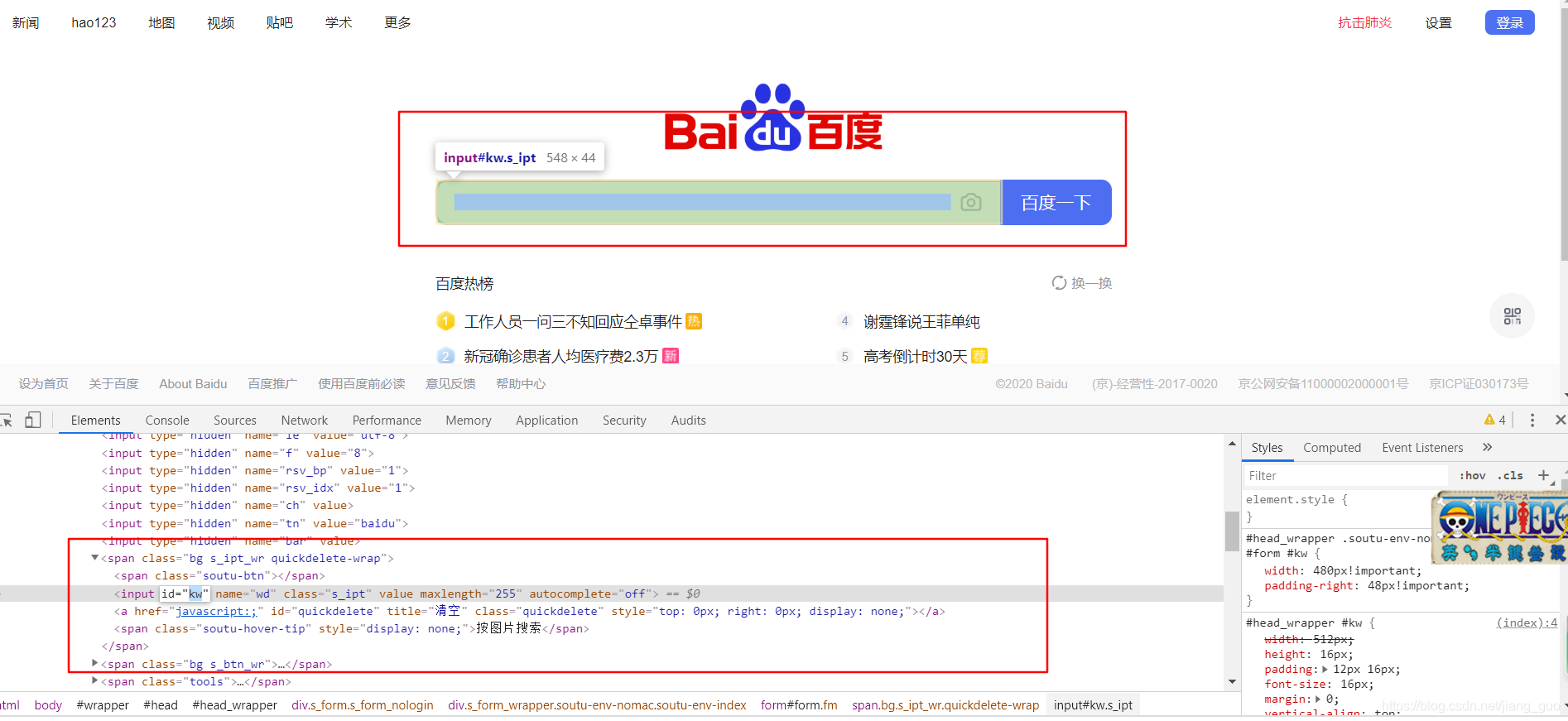1568x721 pixels.
Task: Expand the span bg s_btn_wr node
Action: 94,663
